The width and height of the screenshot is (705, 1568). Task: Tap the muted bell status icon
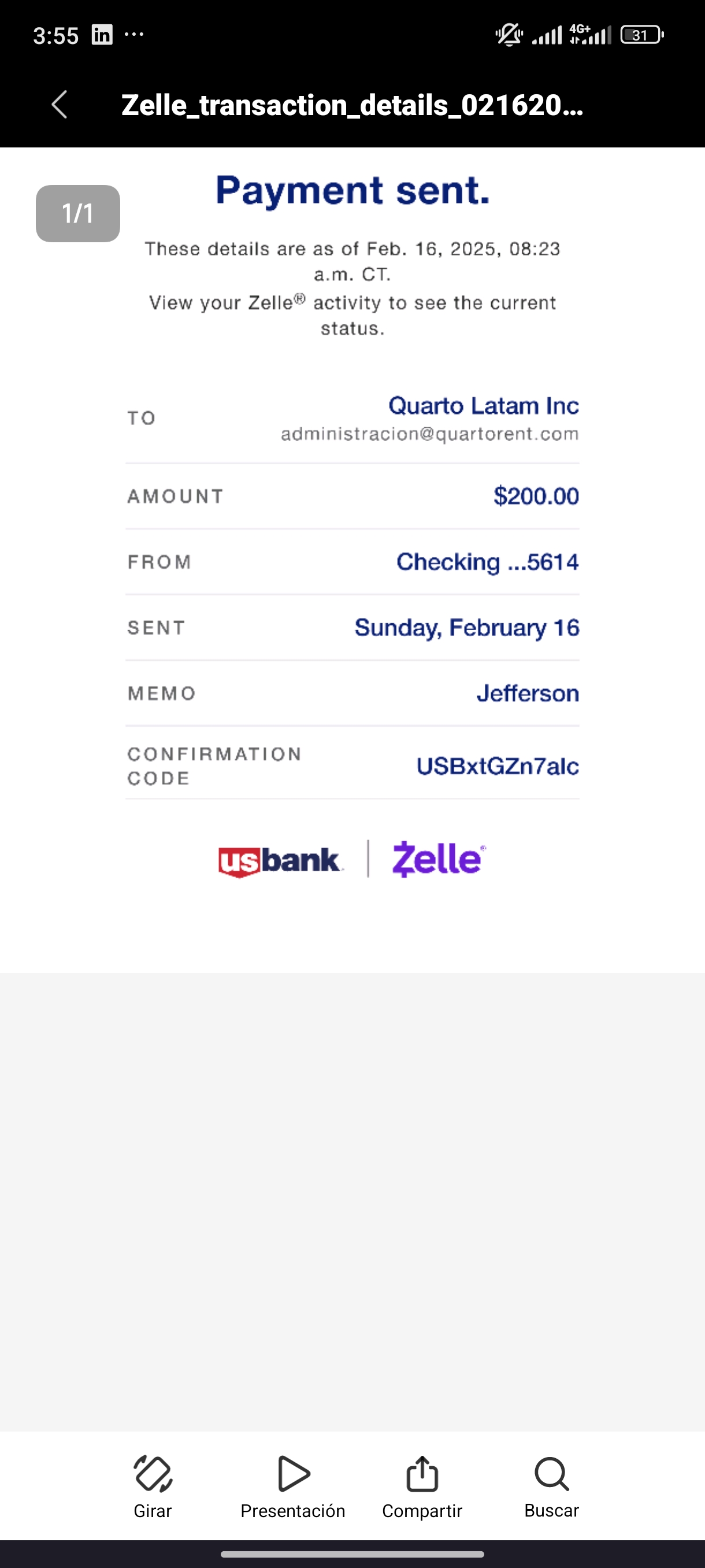(509, 35)
